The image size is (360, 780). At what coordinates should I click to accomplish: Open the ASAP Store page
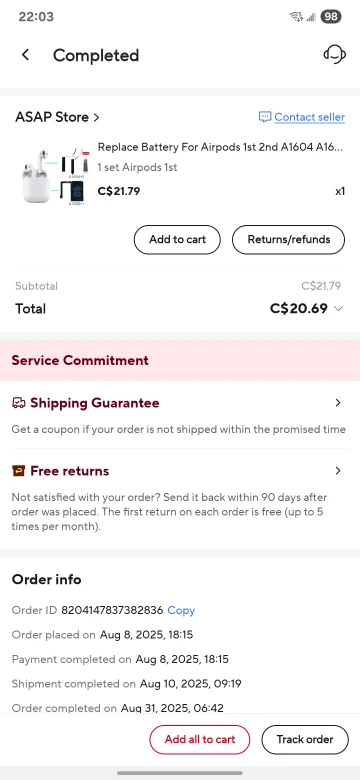pyautogui.click(x=57, y=117)
